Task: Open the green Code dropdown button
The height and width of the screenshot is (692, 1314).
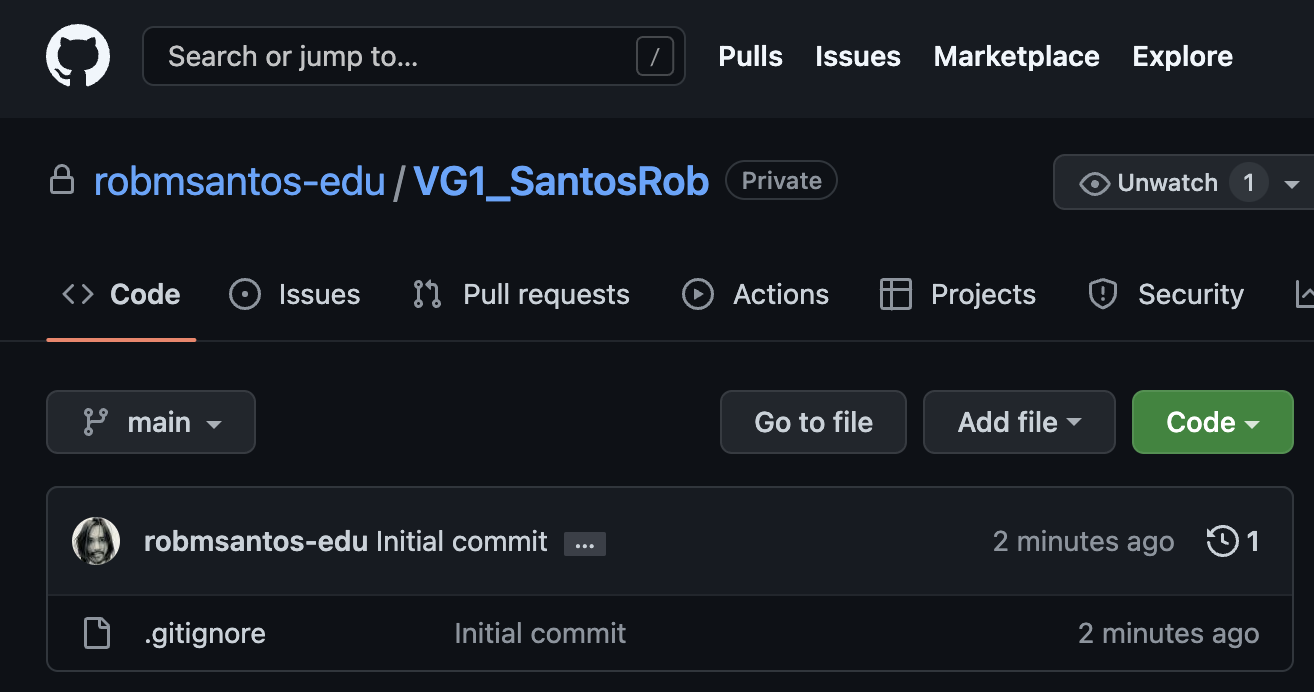Action: pos(1212,422)
